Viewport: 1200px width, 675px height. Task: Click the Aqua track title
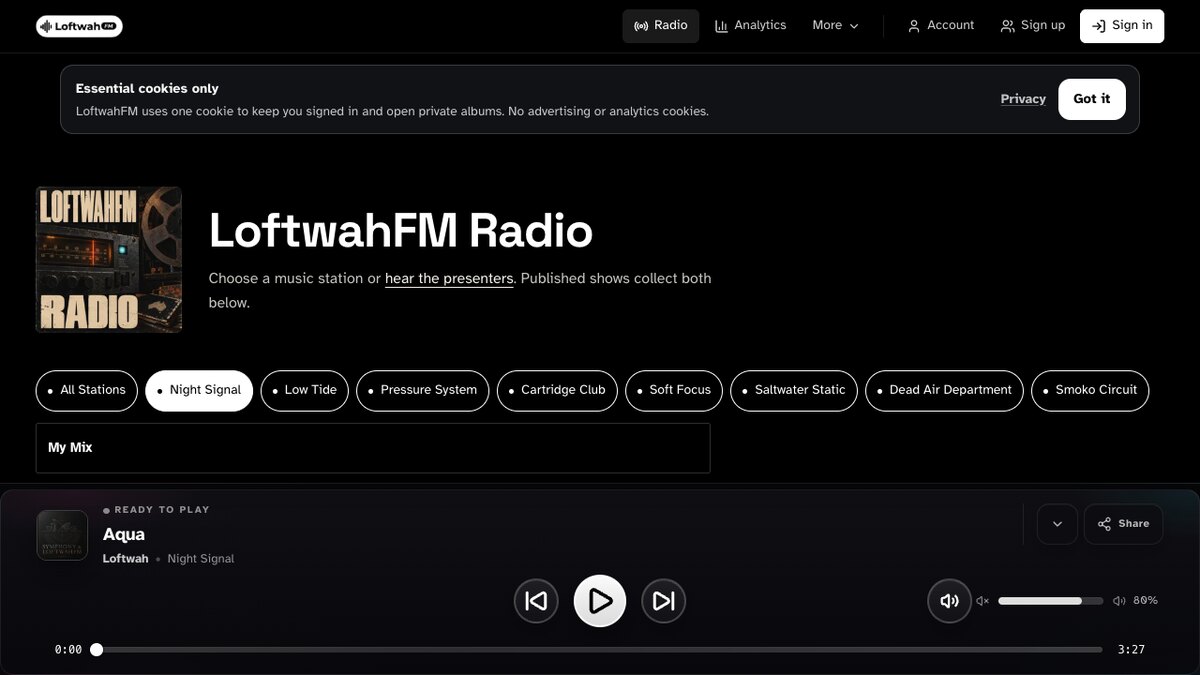coord(124,534)
